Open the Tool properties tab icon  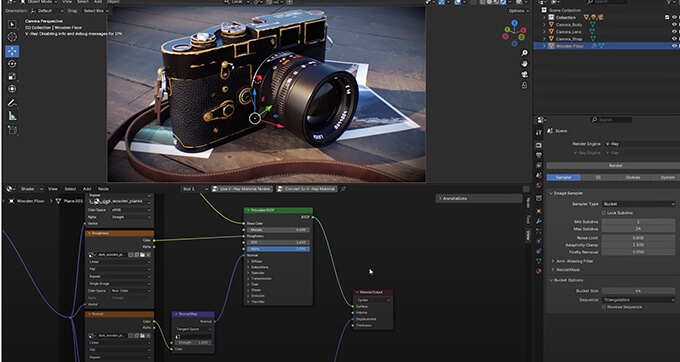[539, 133]
